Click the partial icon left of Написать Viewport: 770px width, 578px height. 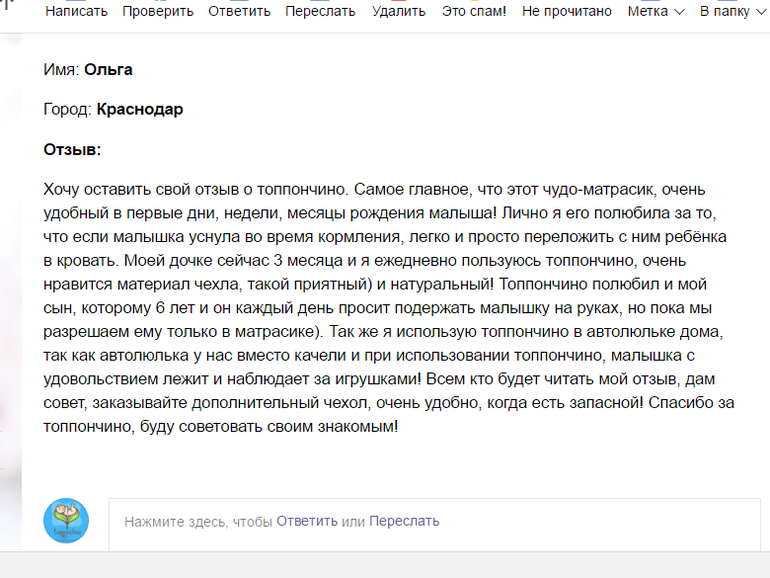click(6, 5)
